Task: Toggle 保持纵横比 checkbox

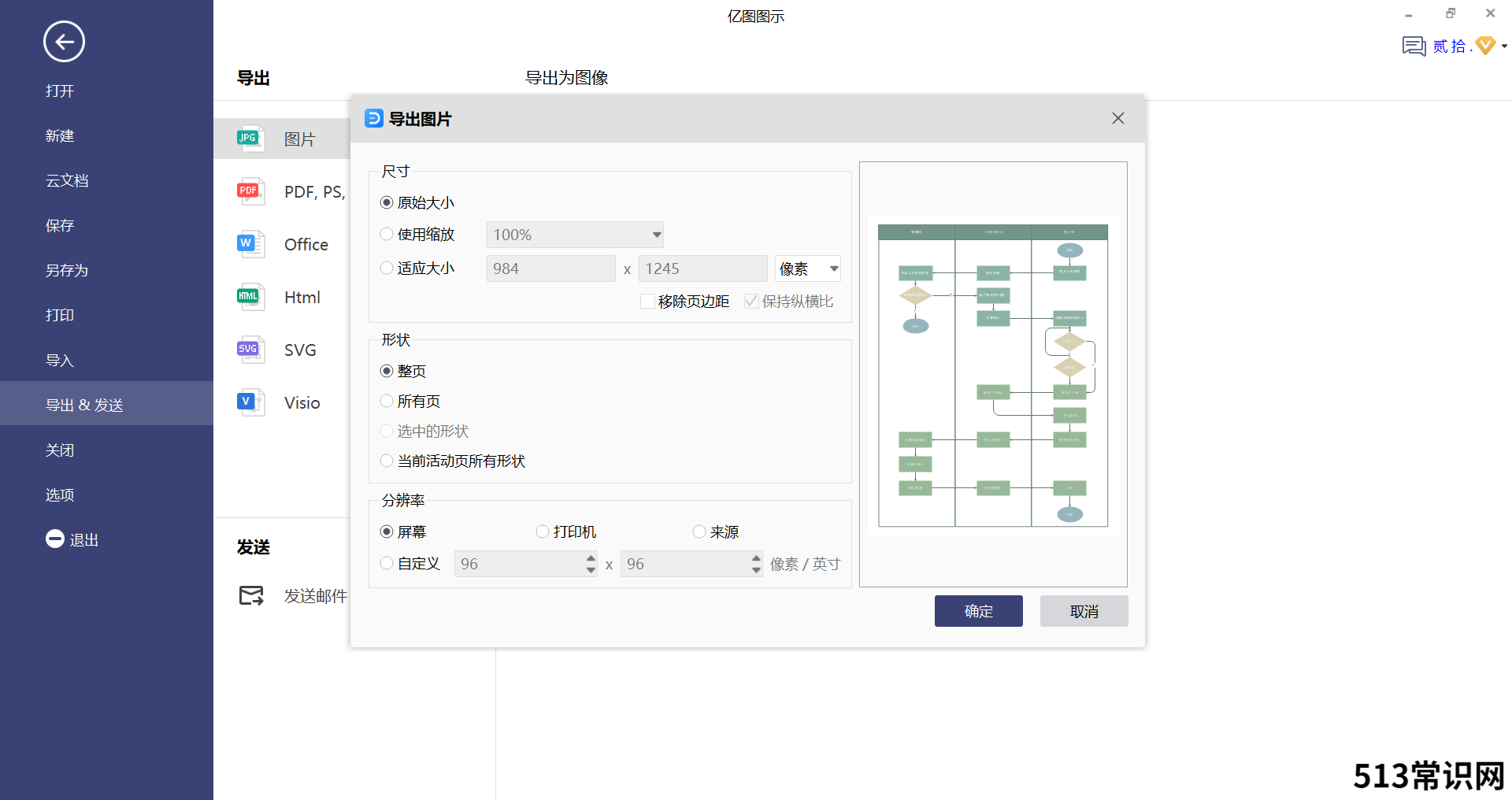Action: [751, 301]
